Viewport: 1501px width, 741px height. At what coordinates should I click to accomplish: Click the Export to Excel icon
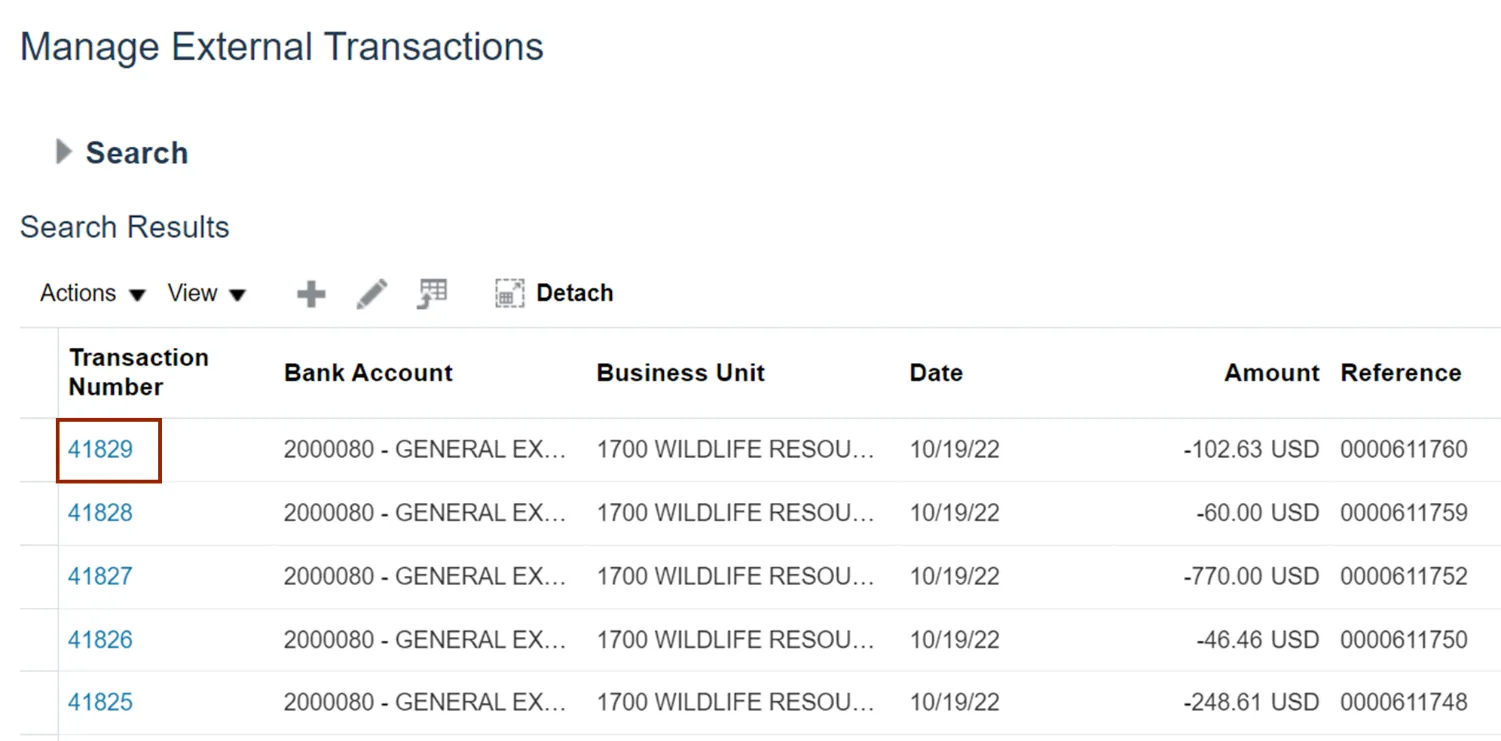(432, 294)
